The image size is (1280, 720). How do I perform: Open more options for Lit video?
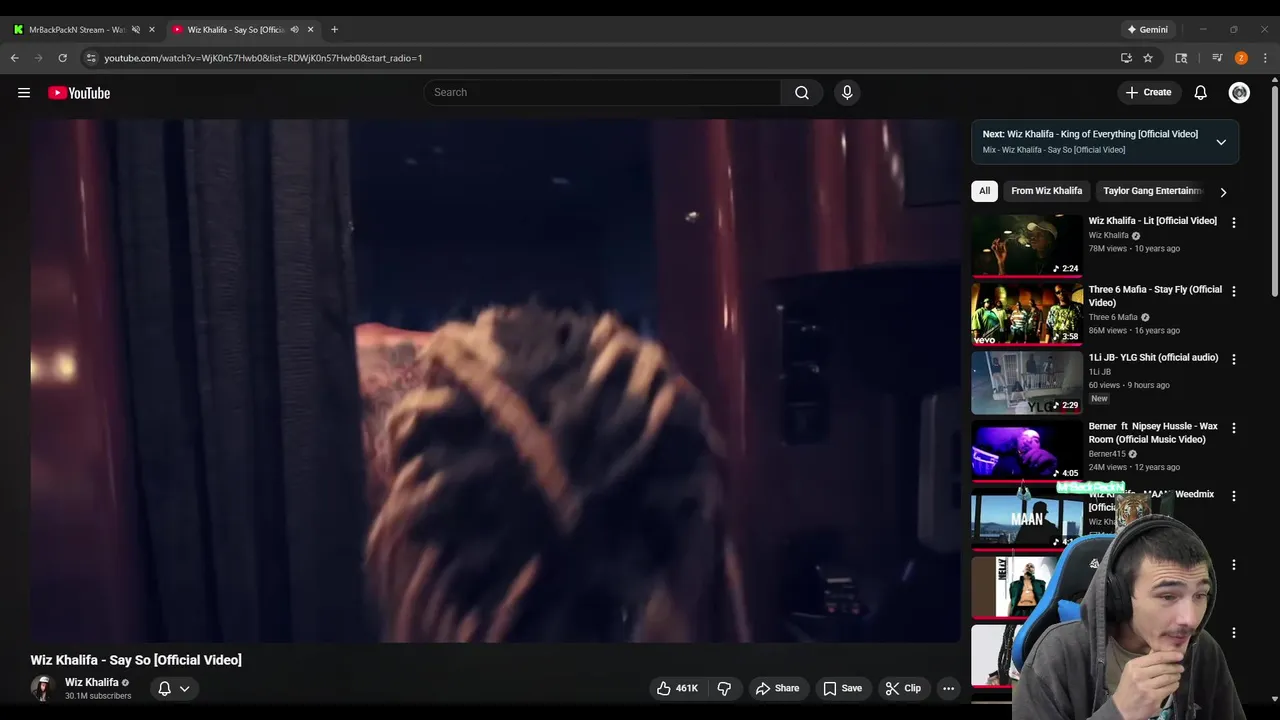(1233, 223)
